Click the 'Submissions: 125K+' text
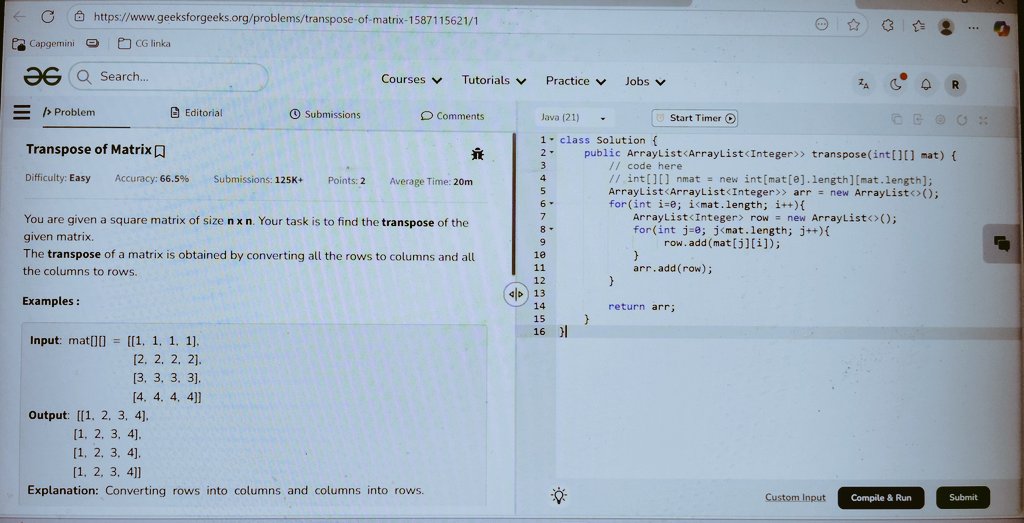Viewport: 1024px width, 523px height. click(x=258, y=180)
